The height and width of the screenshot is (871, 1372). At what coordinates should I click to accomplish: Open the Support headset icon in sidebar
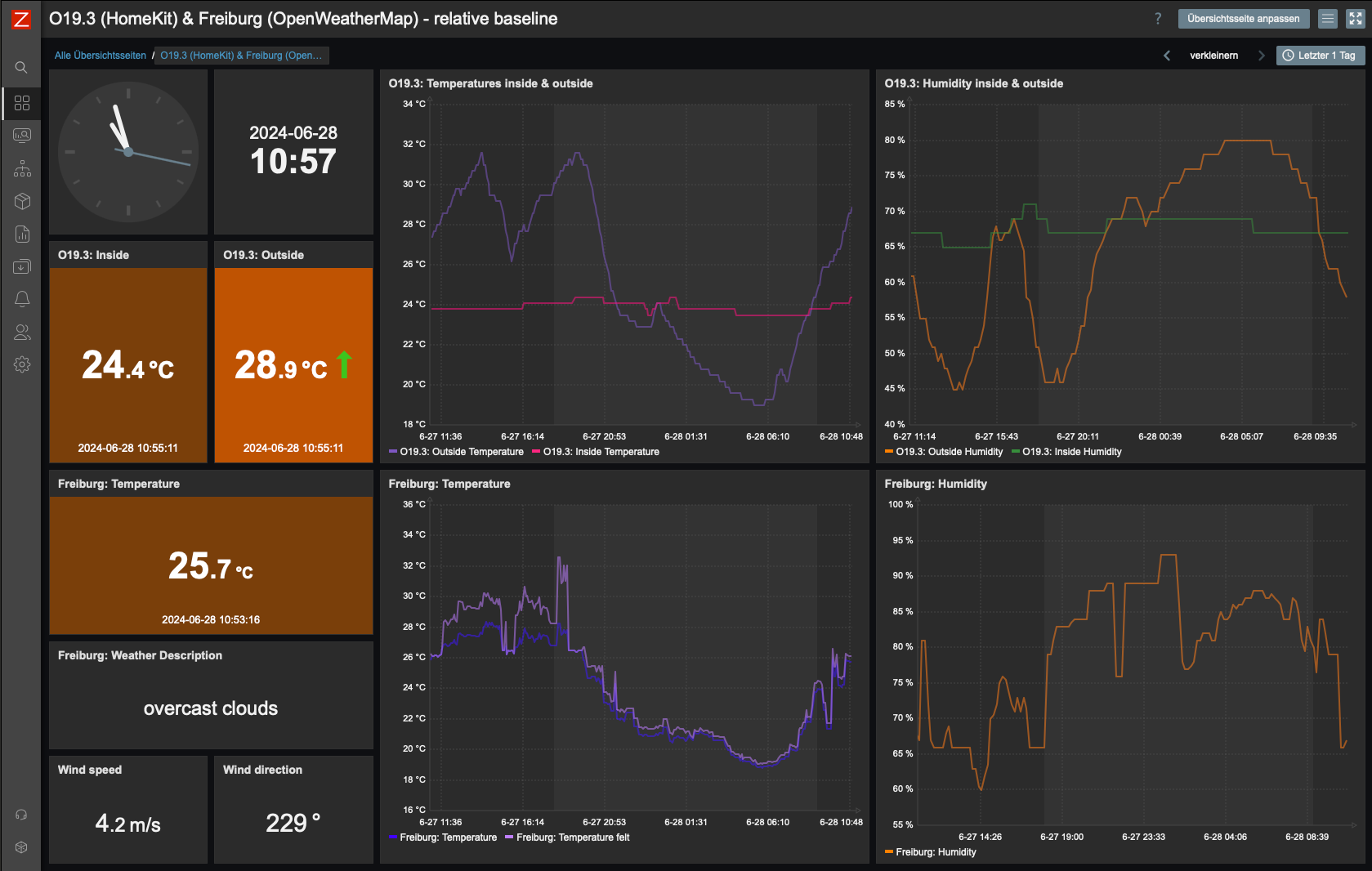click(21, 815)
